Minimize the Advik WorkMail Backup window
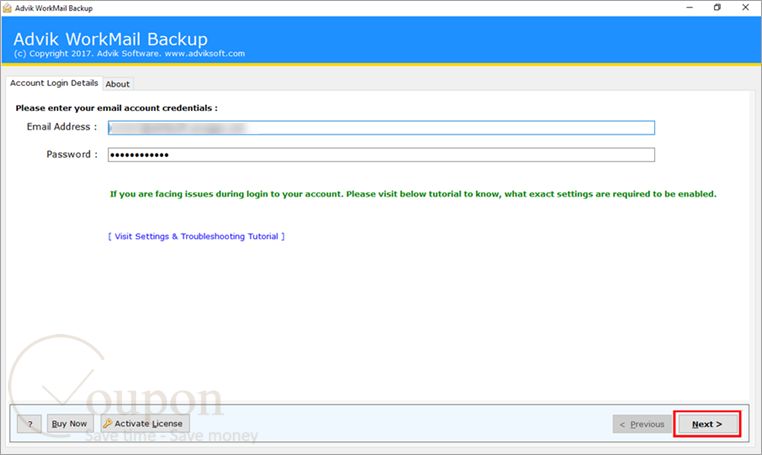The image size is (762, 455). tap(690, 8)
